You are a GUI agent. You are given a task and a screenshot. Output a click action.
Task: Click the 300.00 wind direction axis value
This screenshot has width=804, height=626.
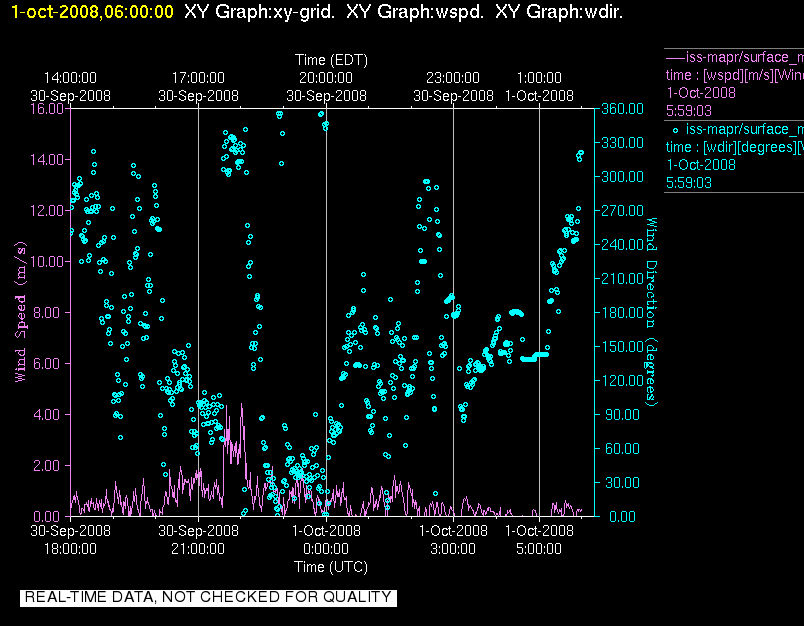tap(622, 177)
